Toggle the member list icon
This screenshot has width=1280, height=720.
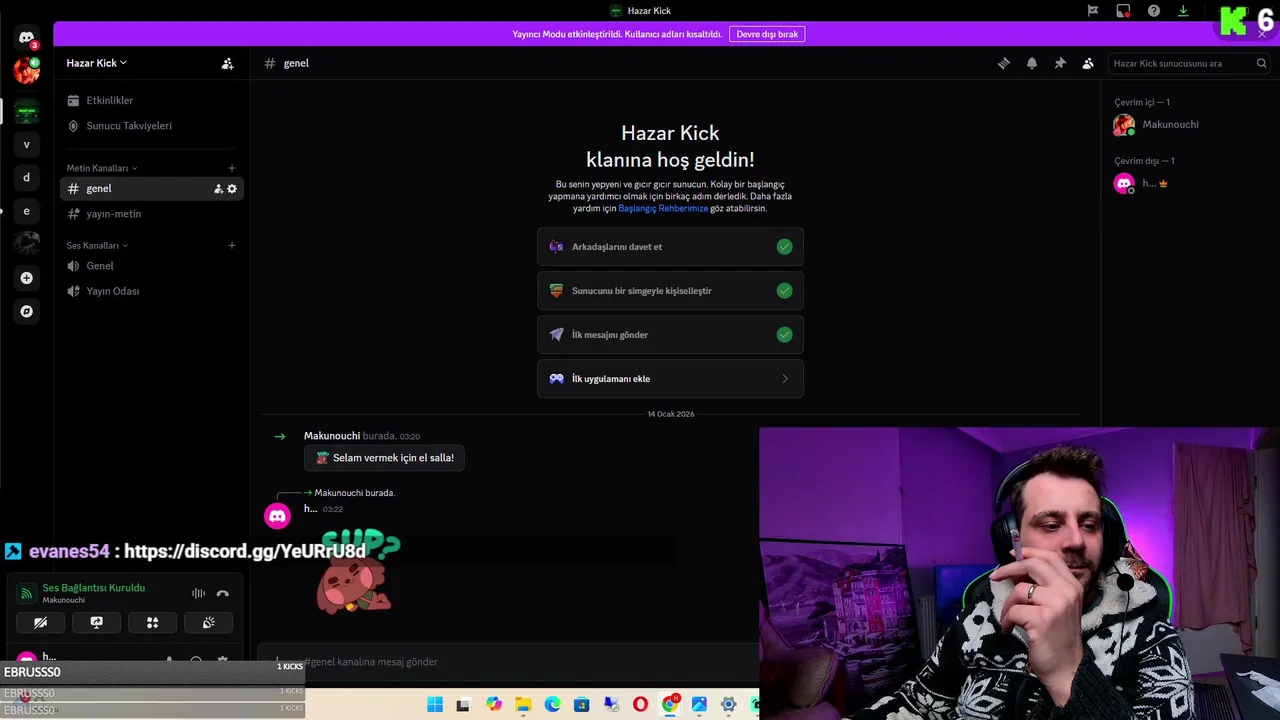tap(1088, 63)
